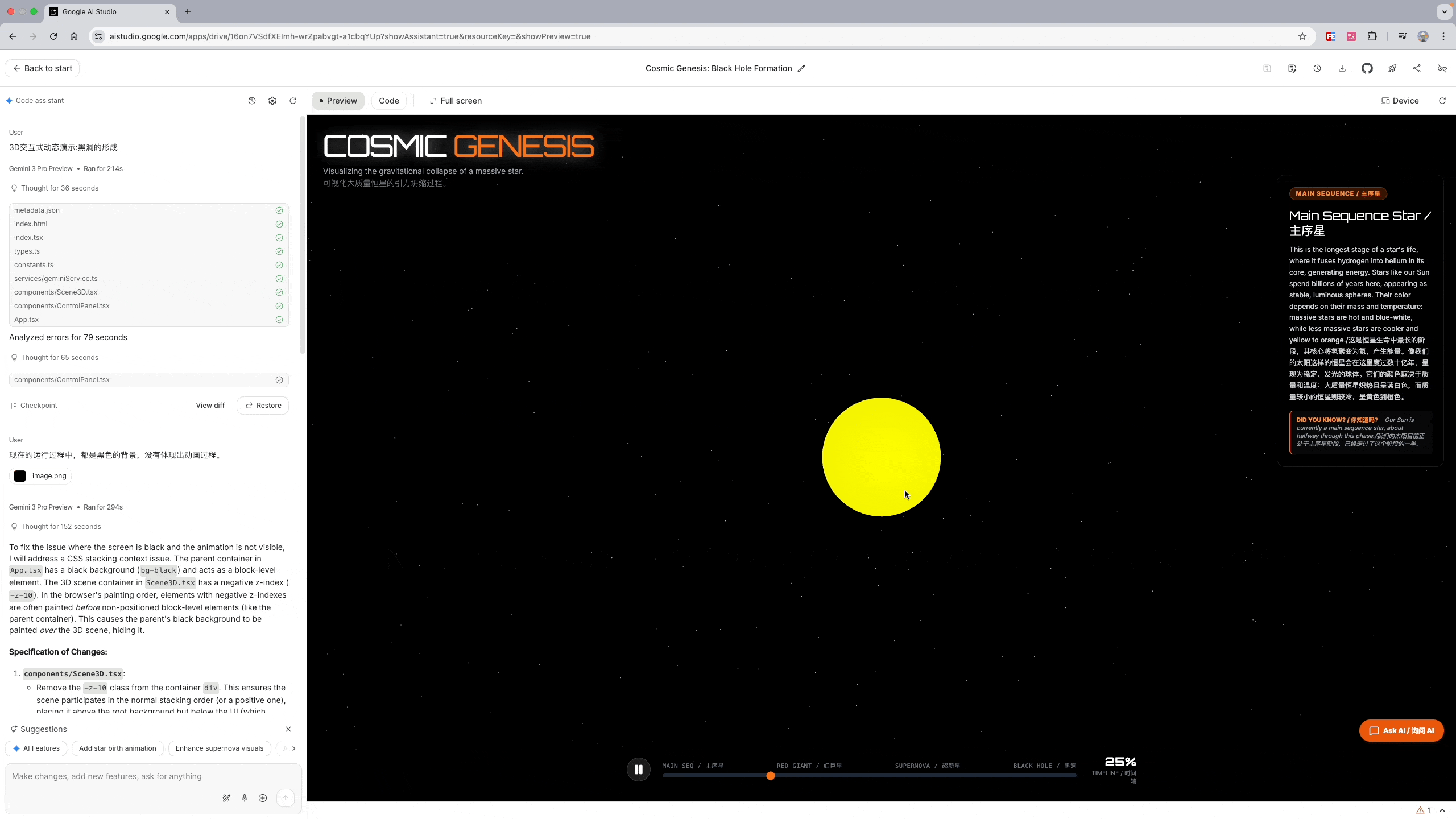The height and width of the screenshot is (819, 1456).
Task: Toggle the Device preview mode
Action: 1400,101
